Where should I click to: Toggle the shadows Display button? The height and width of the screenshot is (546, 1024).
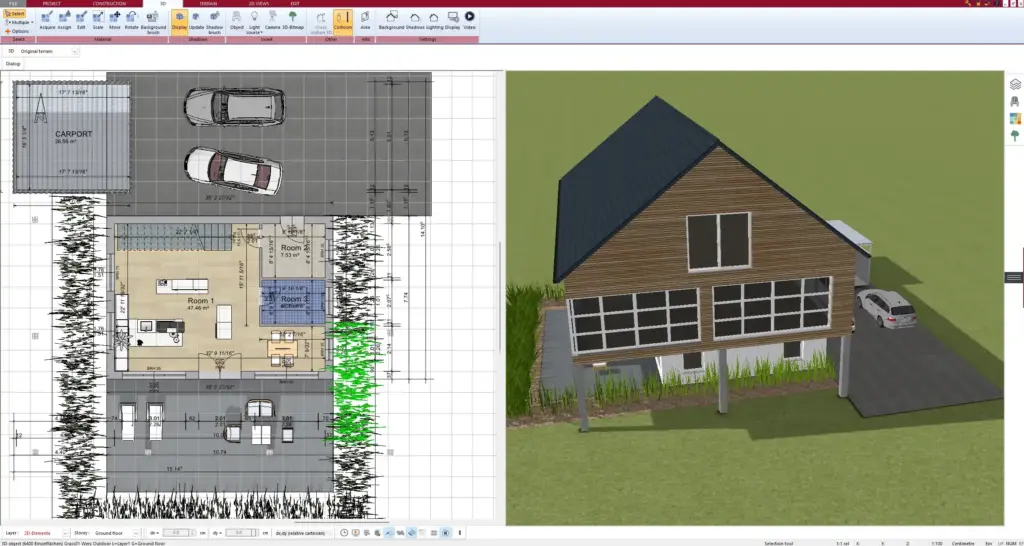click(180, 20)
